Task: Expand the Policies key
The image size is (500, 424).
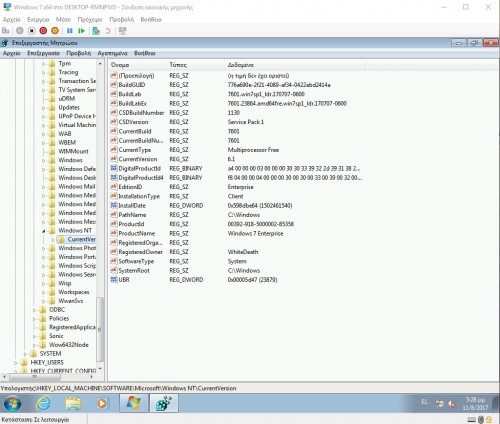Action: click(34, 319)
